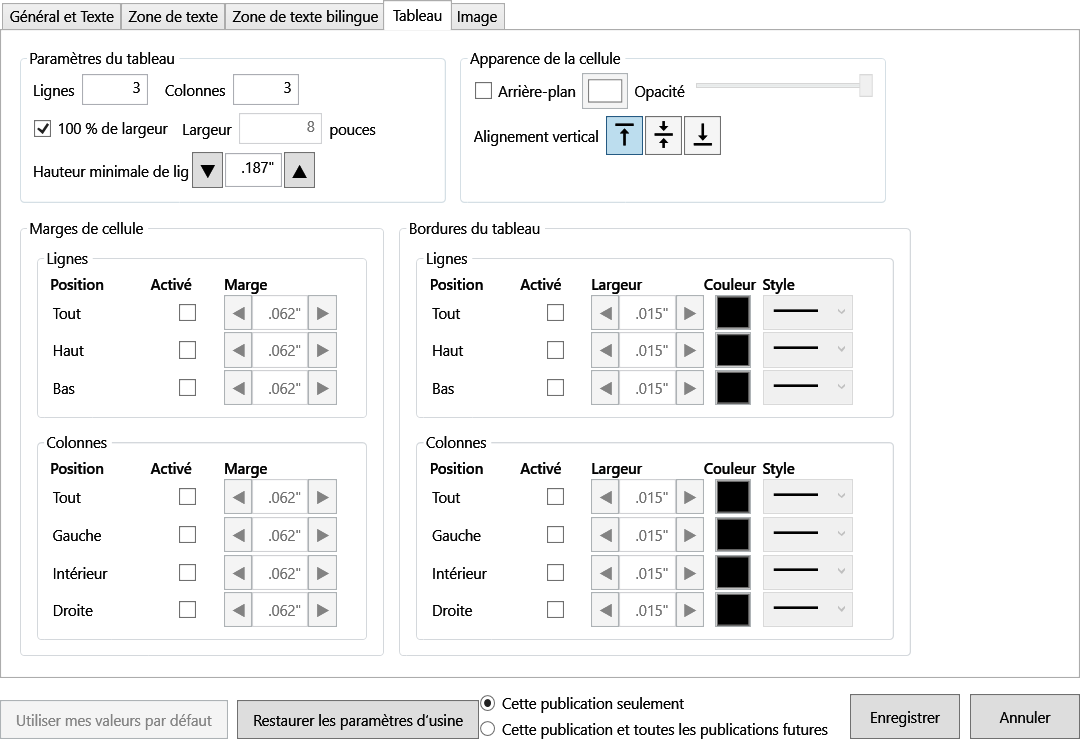Viewport: 1080px width, 740px height.
Task: Open Arrière-plan color swatch
Action: 605,91
